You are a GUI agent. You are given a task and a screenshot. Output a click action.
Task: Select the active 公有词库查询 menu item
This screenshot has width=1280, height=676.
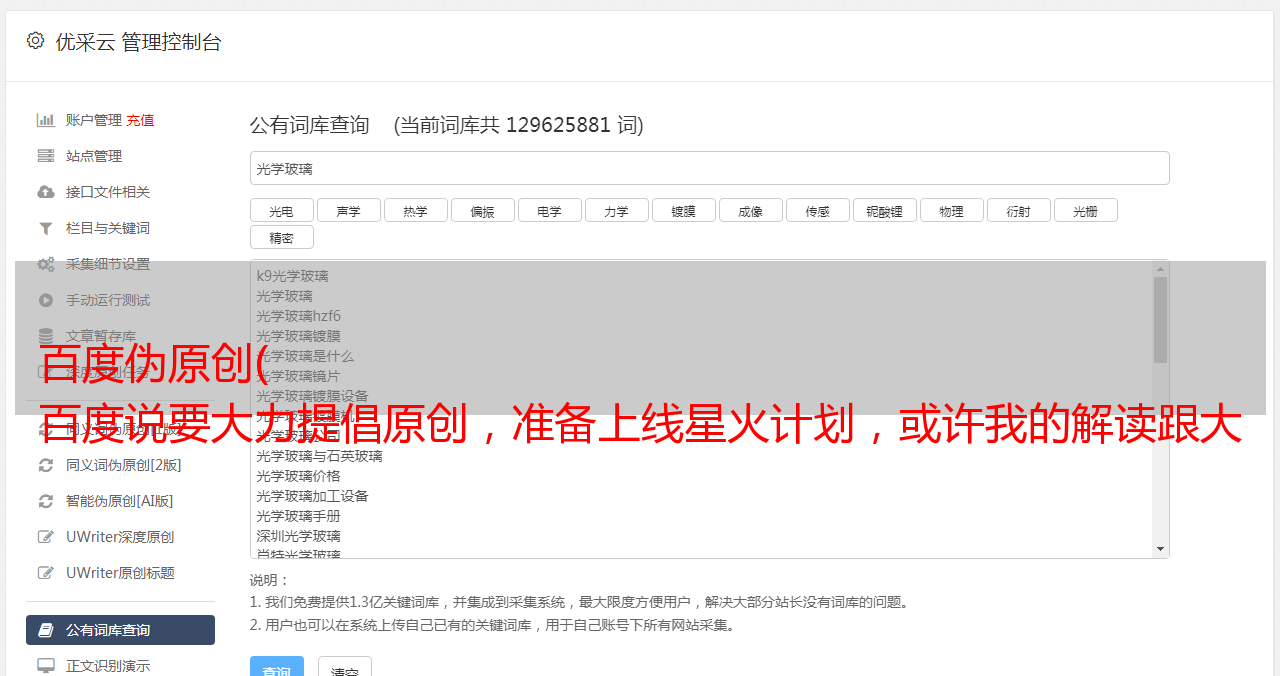pyautogui.click(x=120, y=630)
